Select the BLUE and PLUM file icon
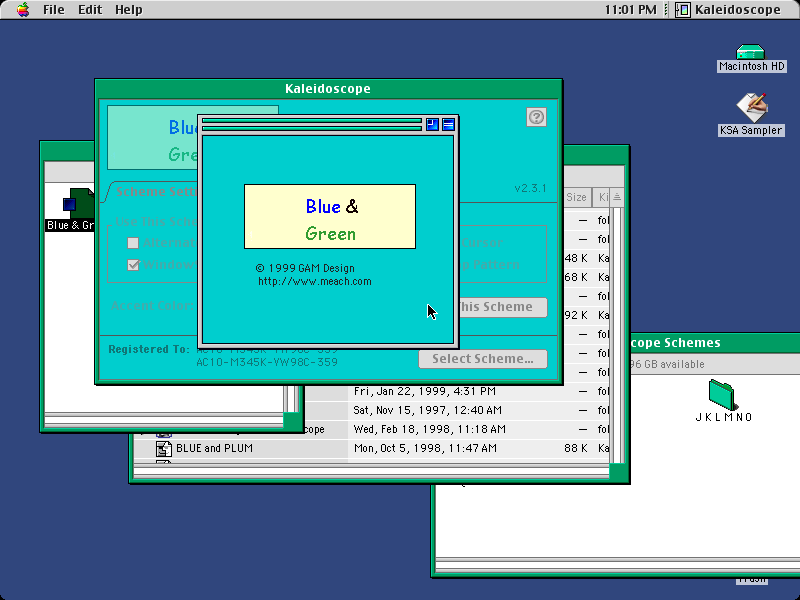The image size is (800, 600). (163, 448)
